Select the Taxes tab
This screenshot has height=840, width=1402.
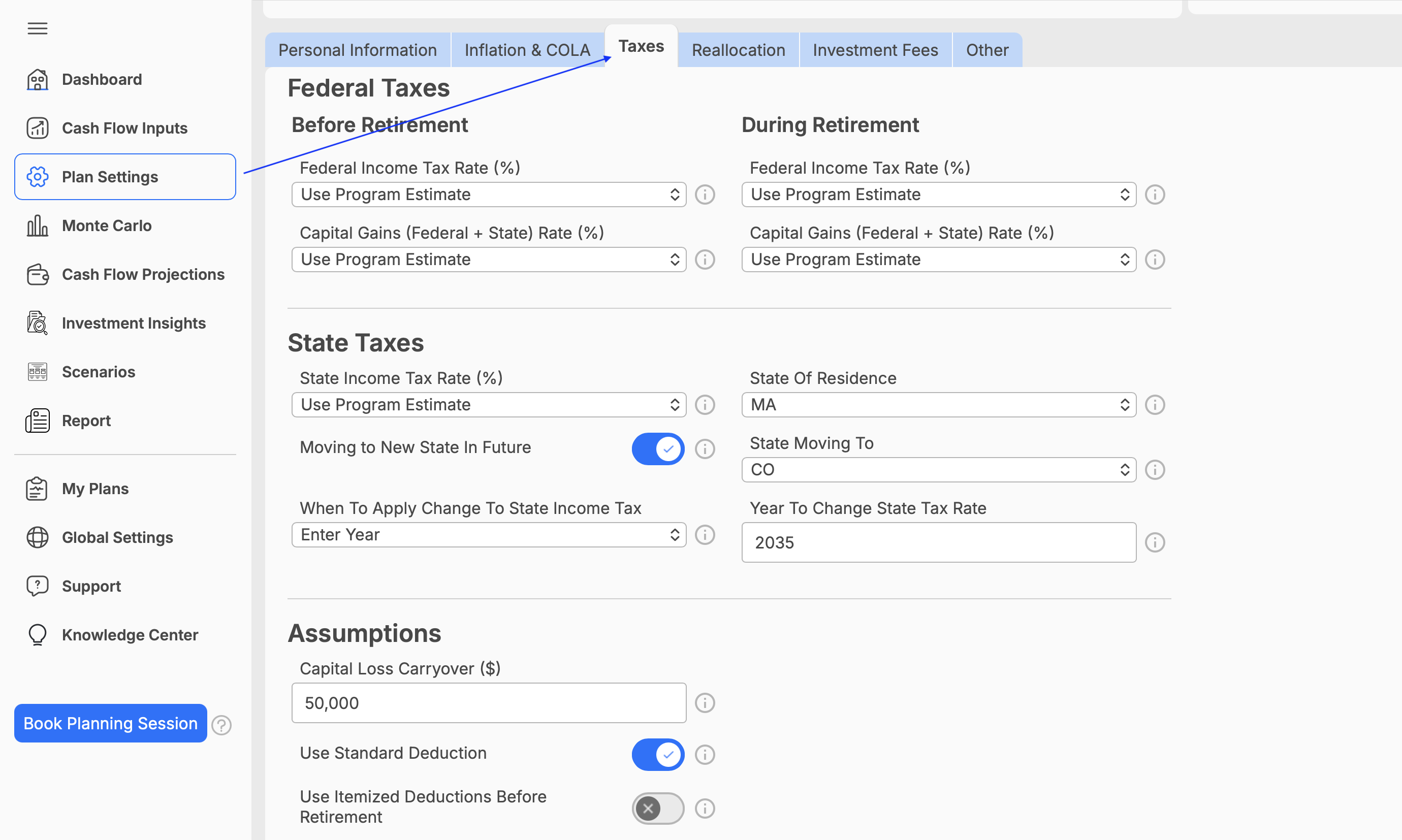[x=641, y=46]
